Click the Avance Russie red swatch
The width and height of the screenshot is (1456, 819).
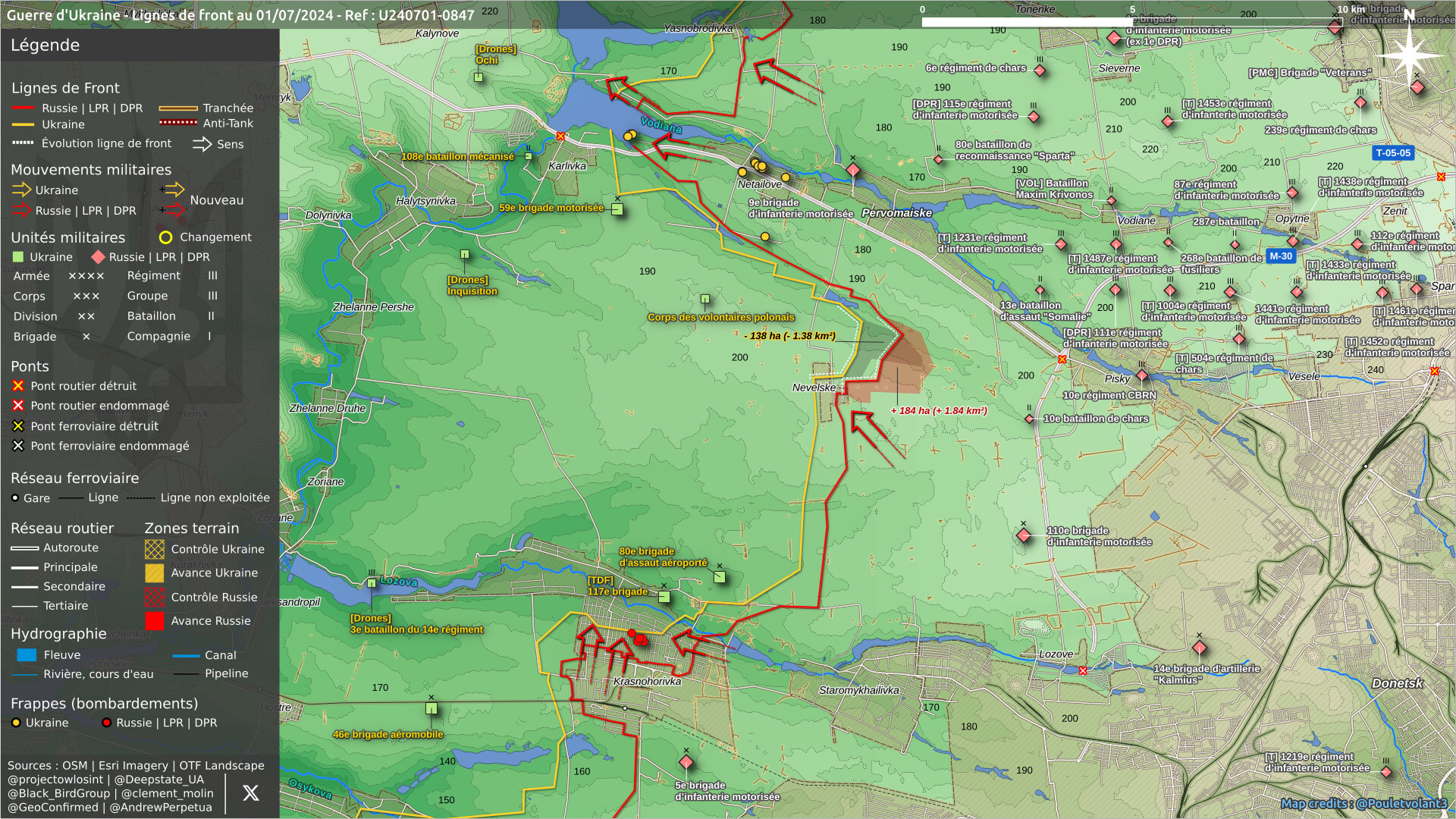(155, 621)
